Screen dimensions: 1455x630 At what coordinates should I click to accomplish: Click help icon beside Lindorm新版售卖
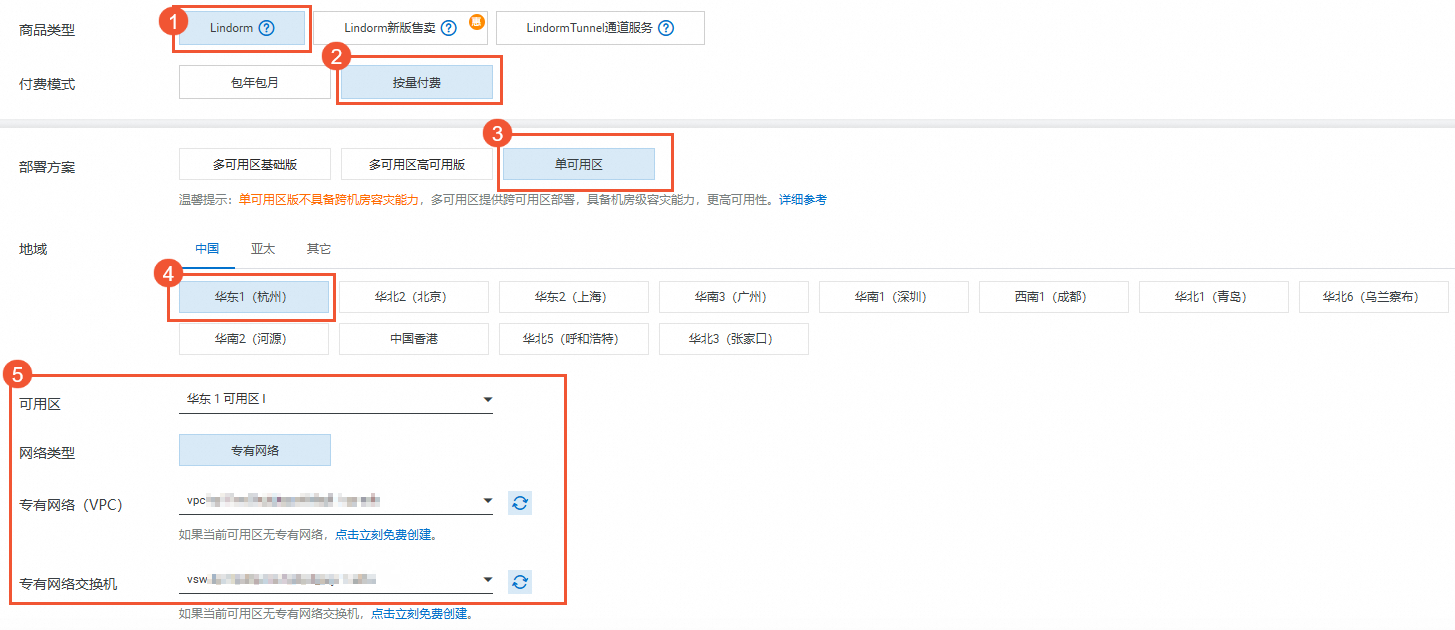(x=449, y=28)
